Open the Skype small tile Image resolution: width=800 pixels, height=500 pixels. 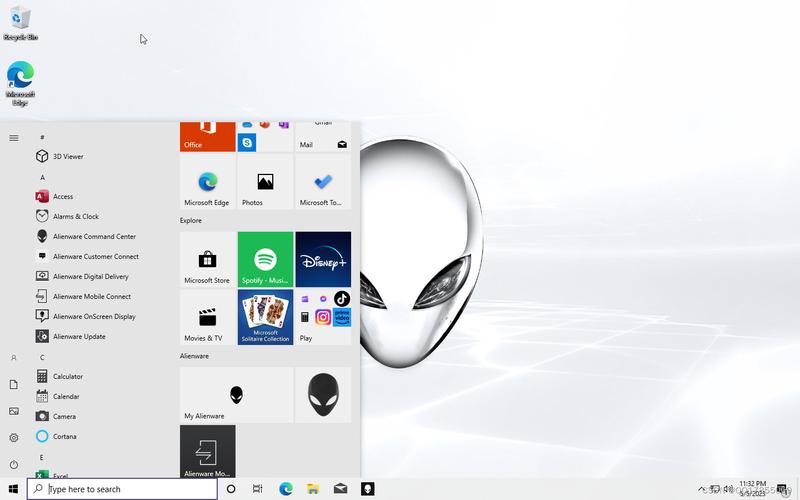(247, 142)
